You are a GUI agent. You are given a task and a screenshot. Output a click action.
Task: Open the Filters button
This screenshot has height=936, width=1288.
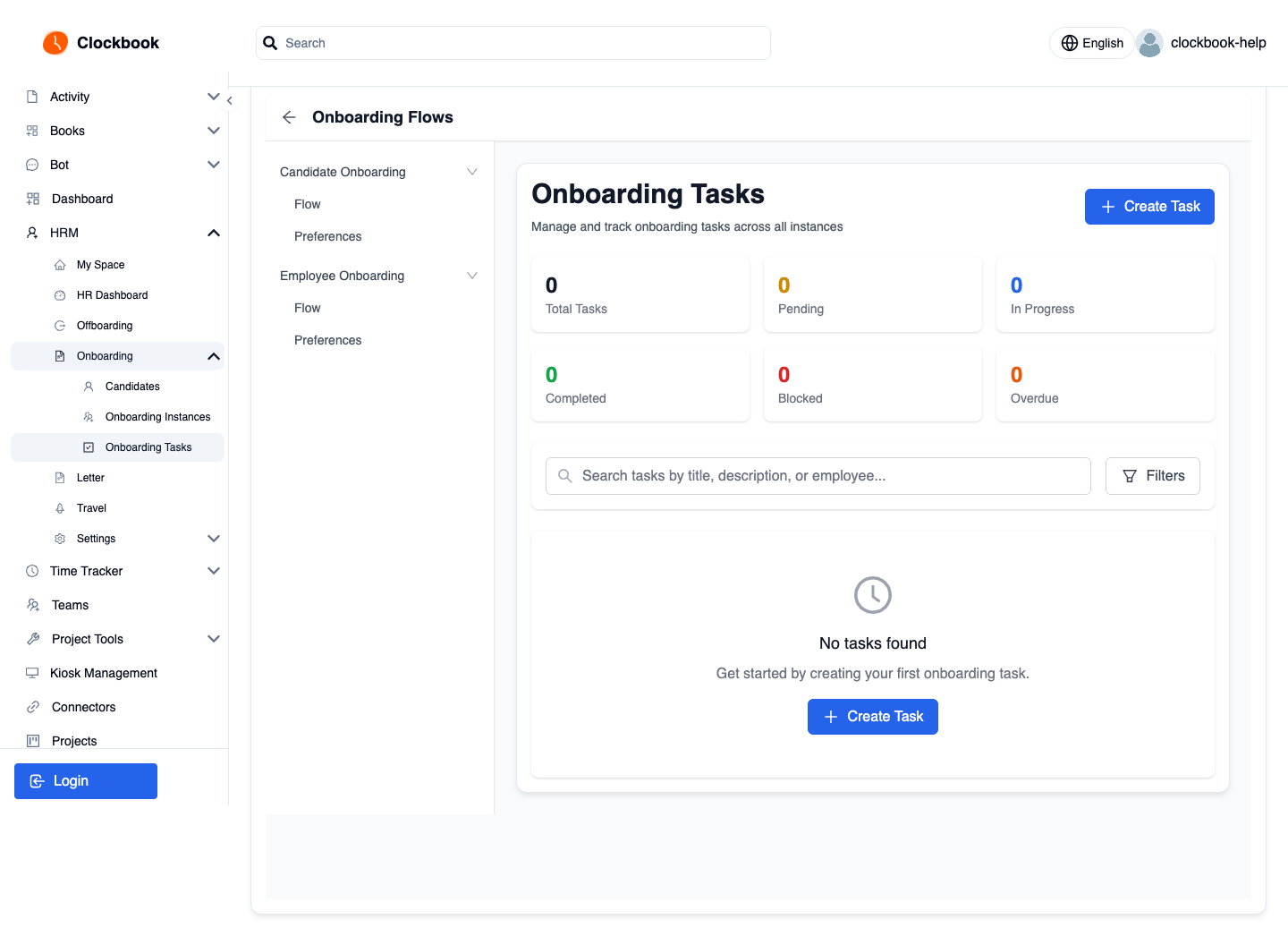1153,476
